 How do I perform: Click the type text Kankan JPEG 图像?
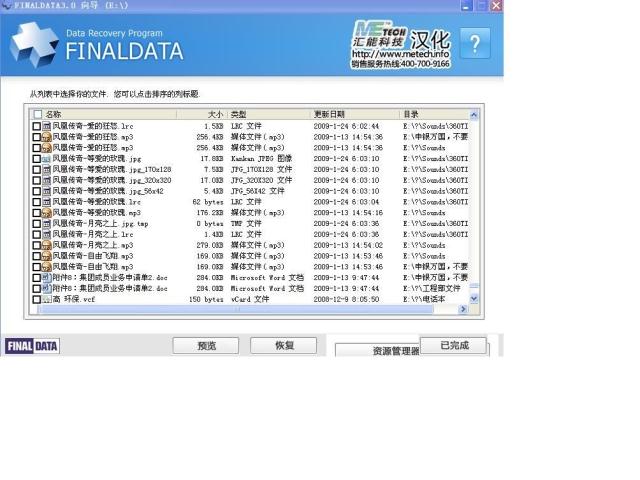[x=261, y=158]
